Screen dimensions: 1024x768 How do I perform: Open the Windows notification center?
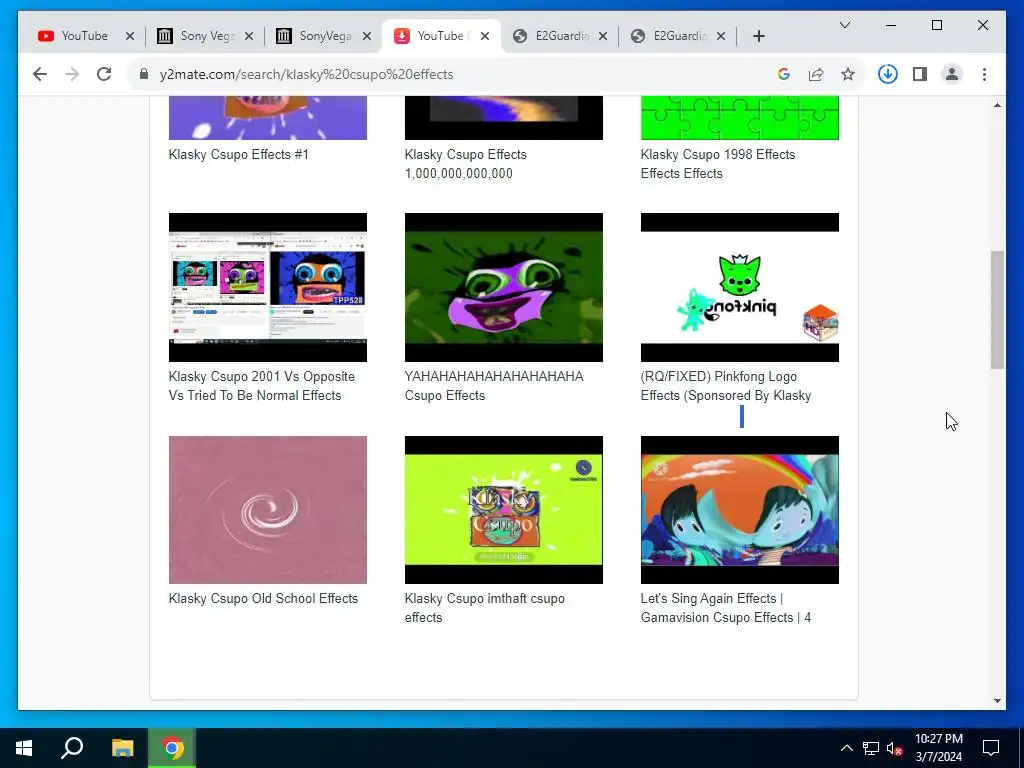(x=991, y=748)
